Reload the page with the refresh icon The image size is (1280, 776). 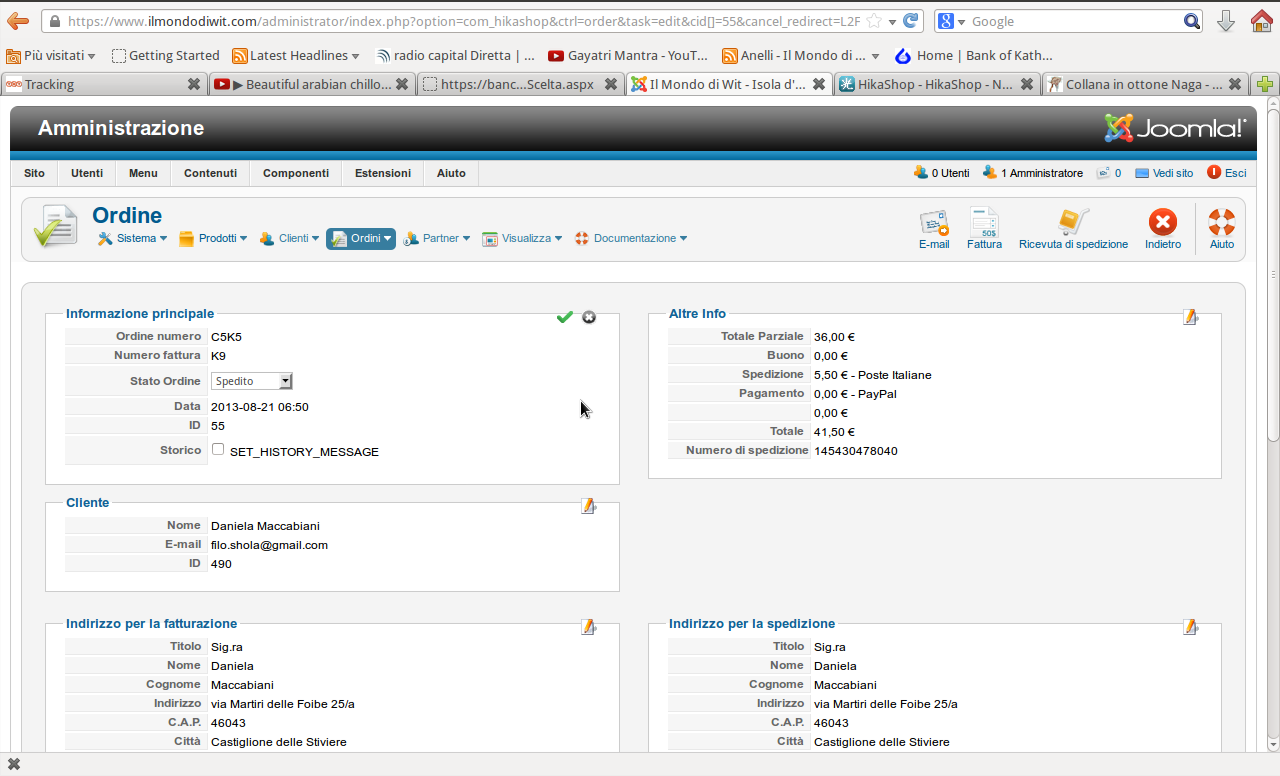tap(911, 21)
